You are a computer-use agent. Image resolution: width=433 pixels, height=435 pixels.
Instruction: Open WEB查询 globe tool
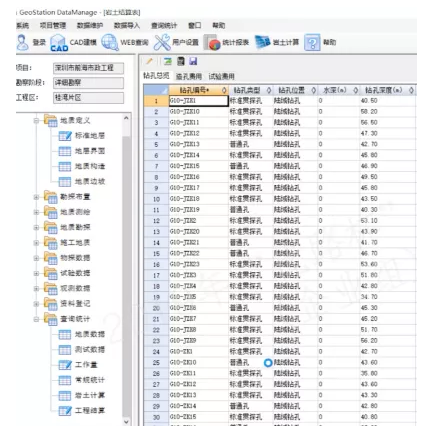tap(110, 43)
